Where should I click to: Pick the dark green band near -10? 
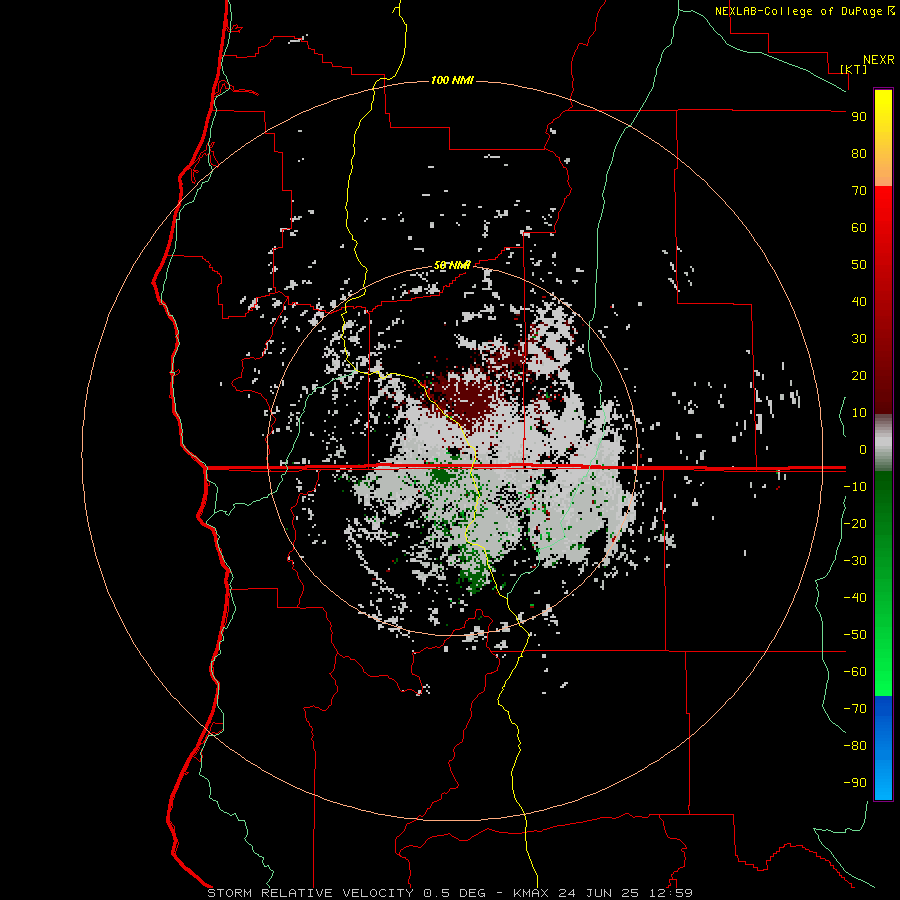coord(883,488)
